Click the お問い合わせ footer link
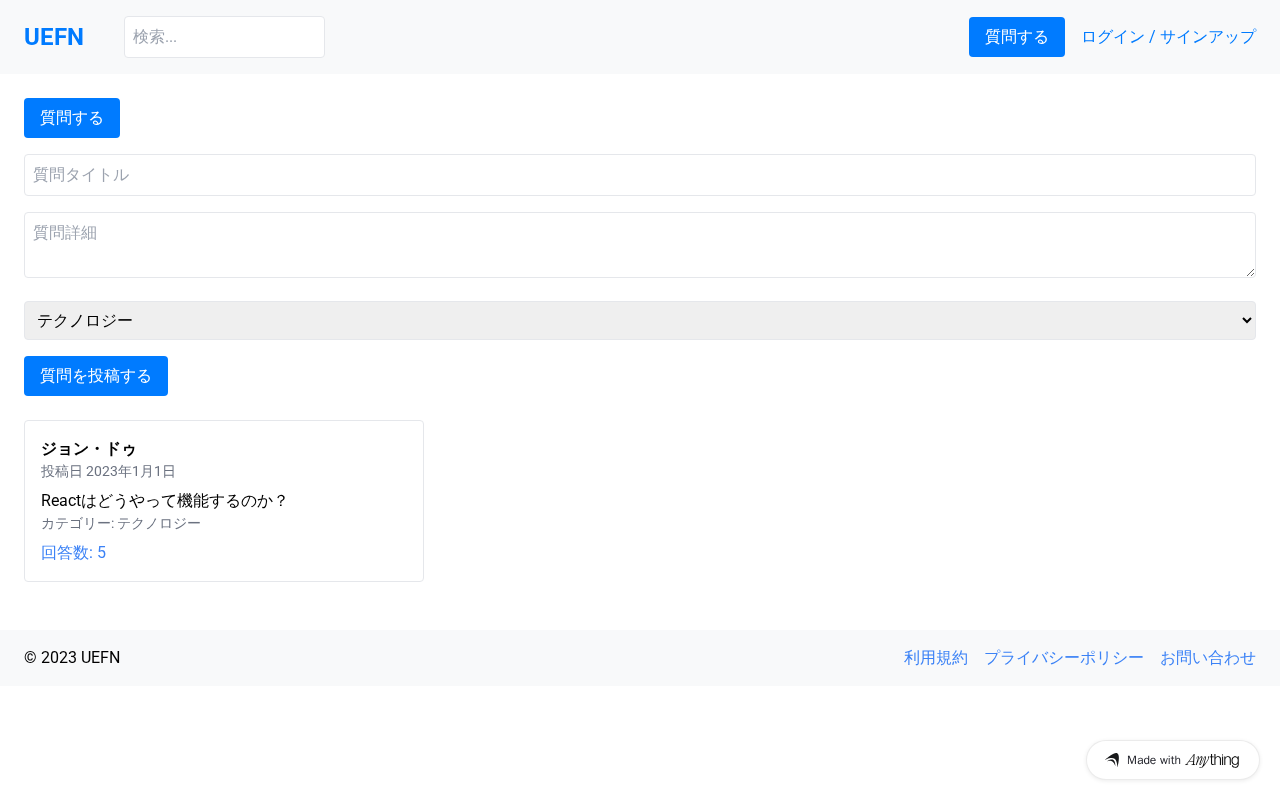Viewport: 1280px width, 800px height. click(1208, 658)
